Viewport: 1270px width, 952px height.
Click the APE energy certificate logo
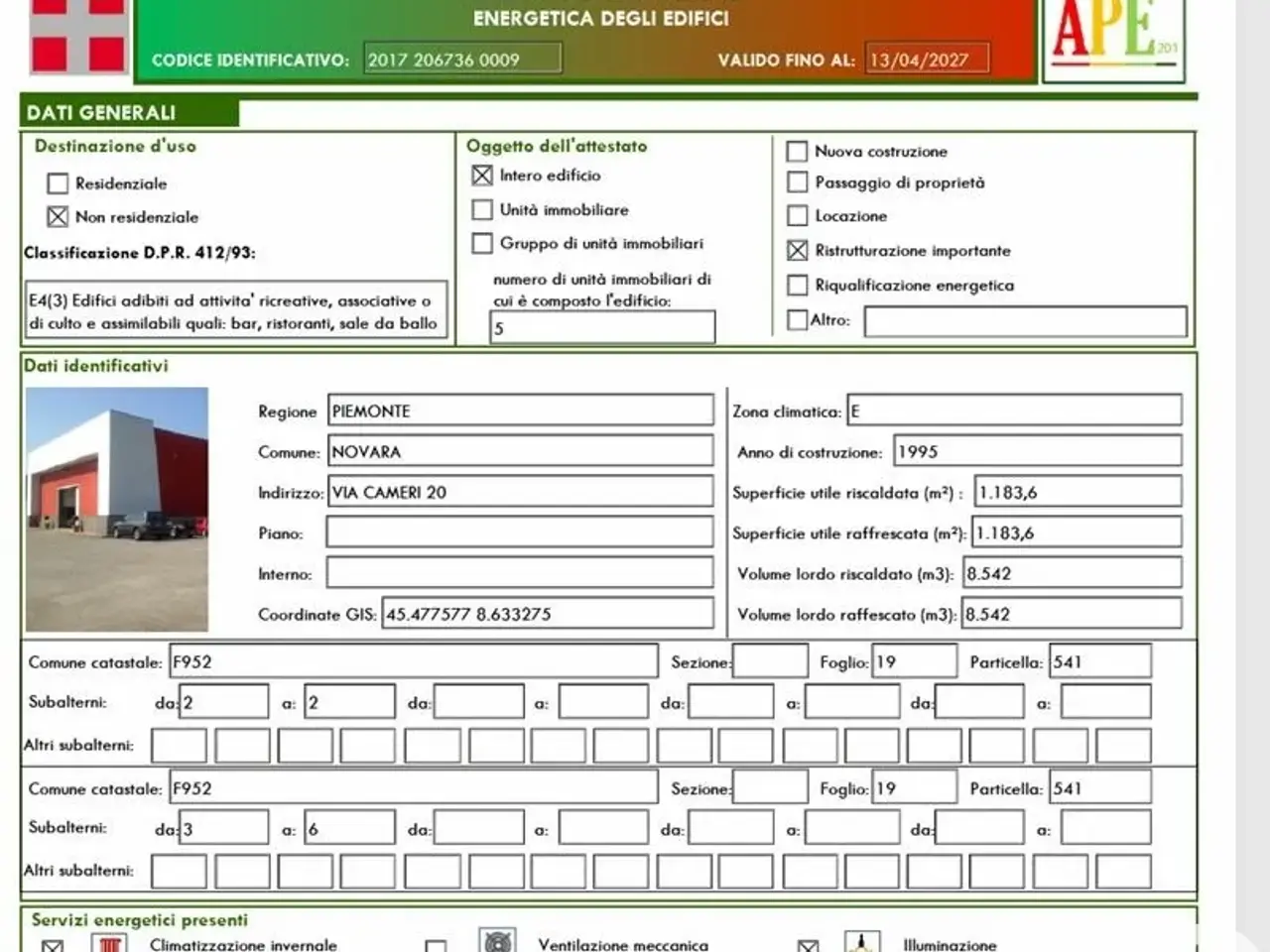pyautogui.click(x=1114, y=38)
